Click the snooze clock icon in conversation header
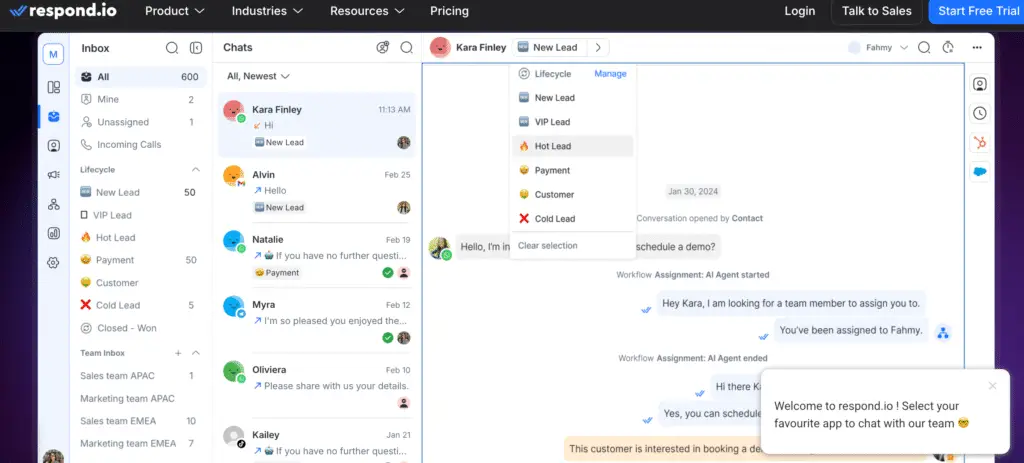 (948, 47)
